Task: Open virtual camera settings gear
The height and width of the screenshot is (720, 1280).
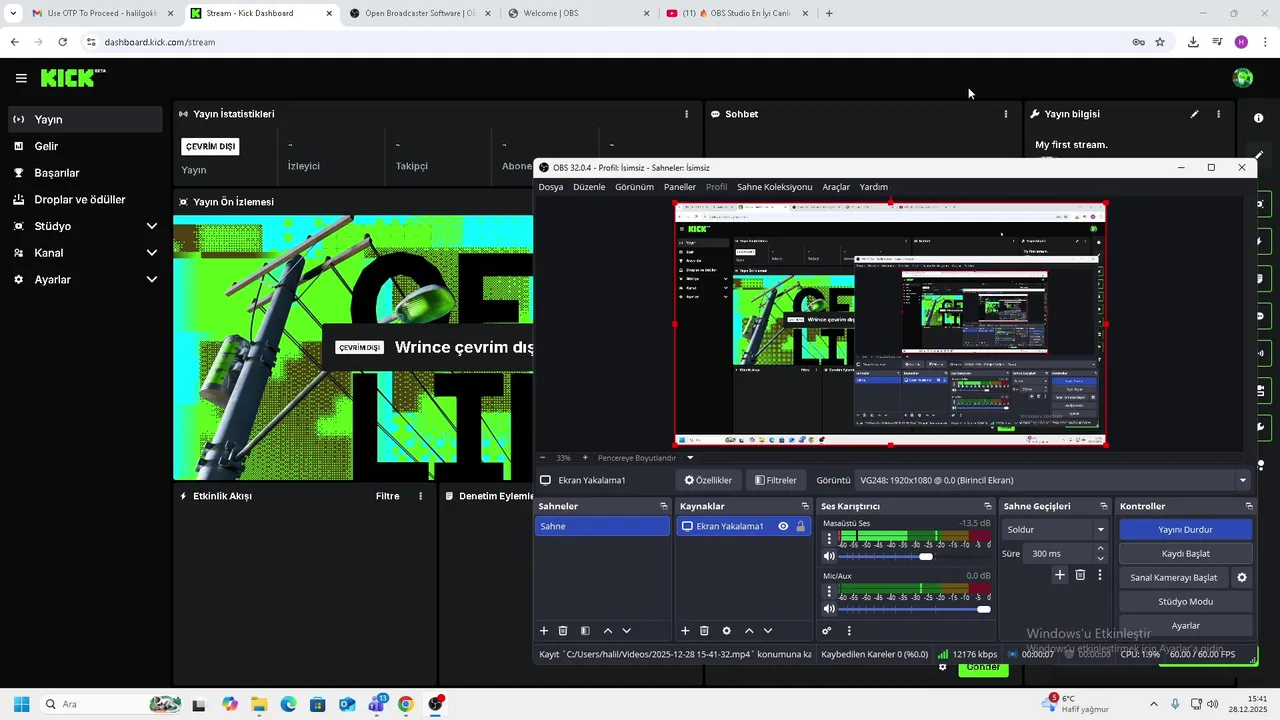Action: (x=1242, y=578)
